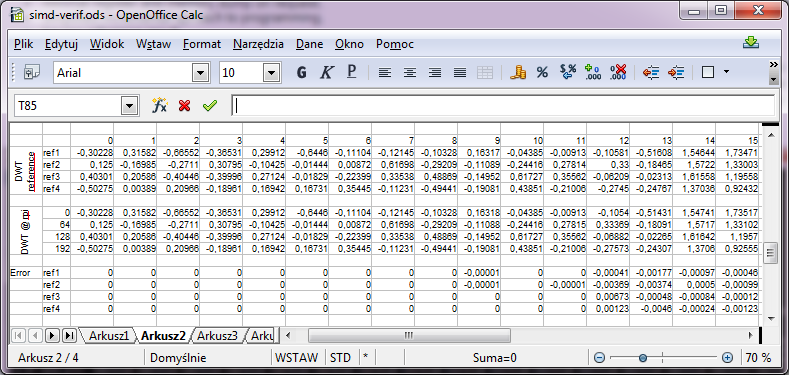
Task: Click the formula input line
Action: coord(503,106)
